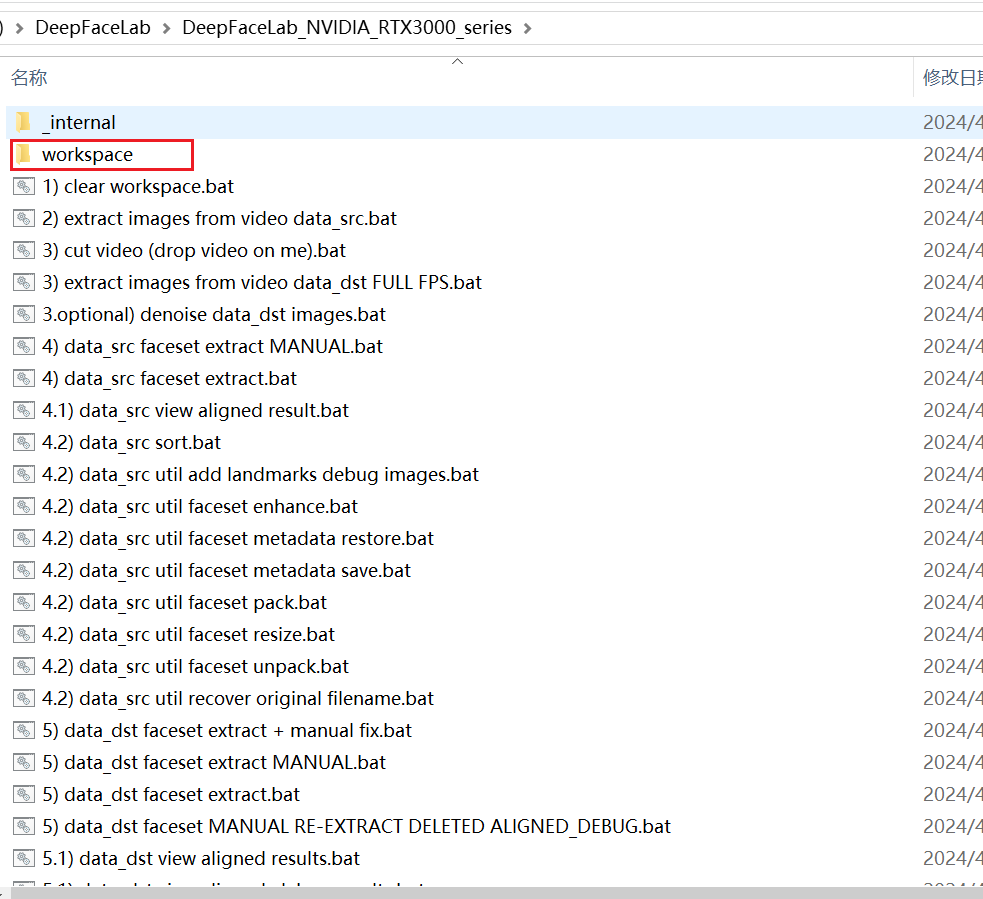The image size is (983, 899).
Task: Click icon of '5) data_dst faceset extract.bat'
Action: 24,794
